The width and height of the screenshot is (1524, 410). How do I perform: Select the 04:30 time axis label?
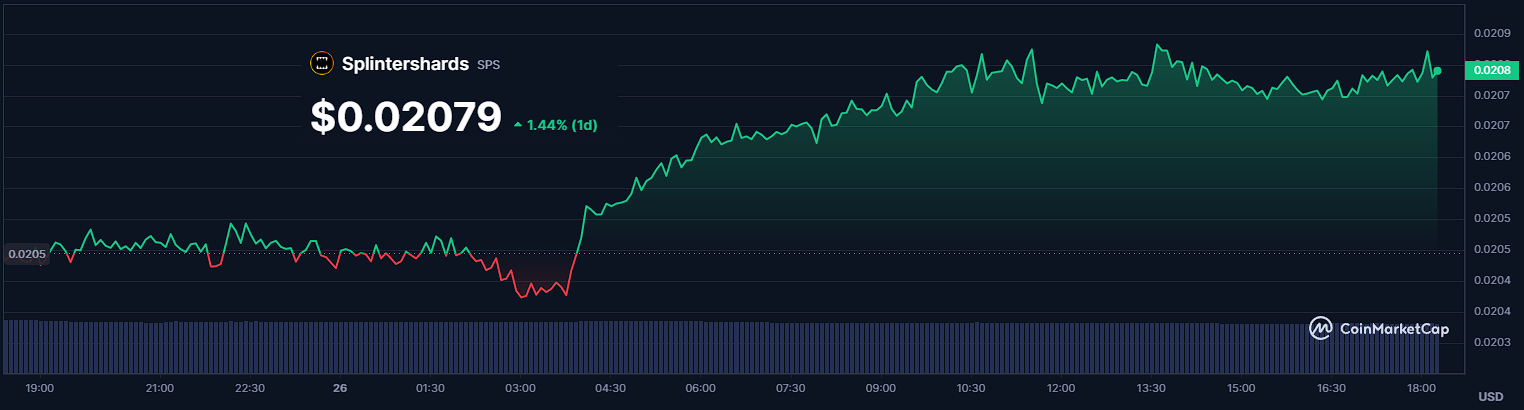pyautogui.click(x=610, y=388)
